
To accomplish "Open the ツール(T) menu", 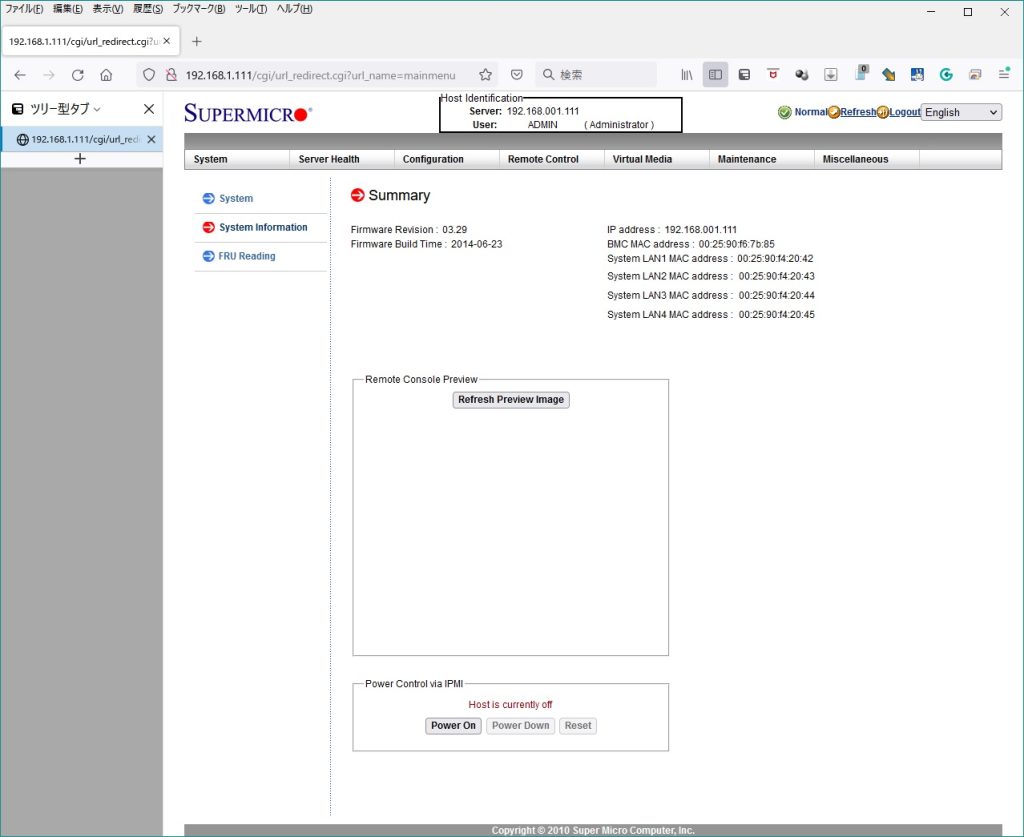I will pyautogui.click(x=251, y=9).
